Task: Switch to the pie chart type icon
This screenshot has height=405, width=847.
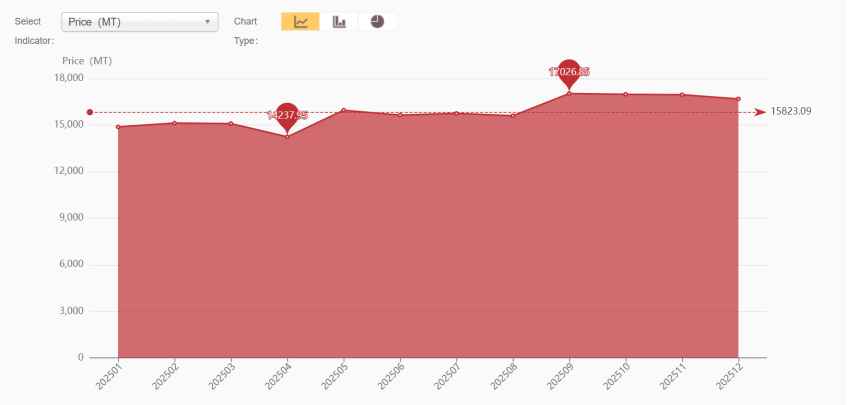Action: pyautogui.click(x=377, y=22)
